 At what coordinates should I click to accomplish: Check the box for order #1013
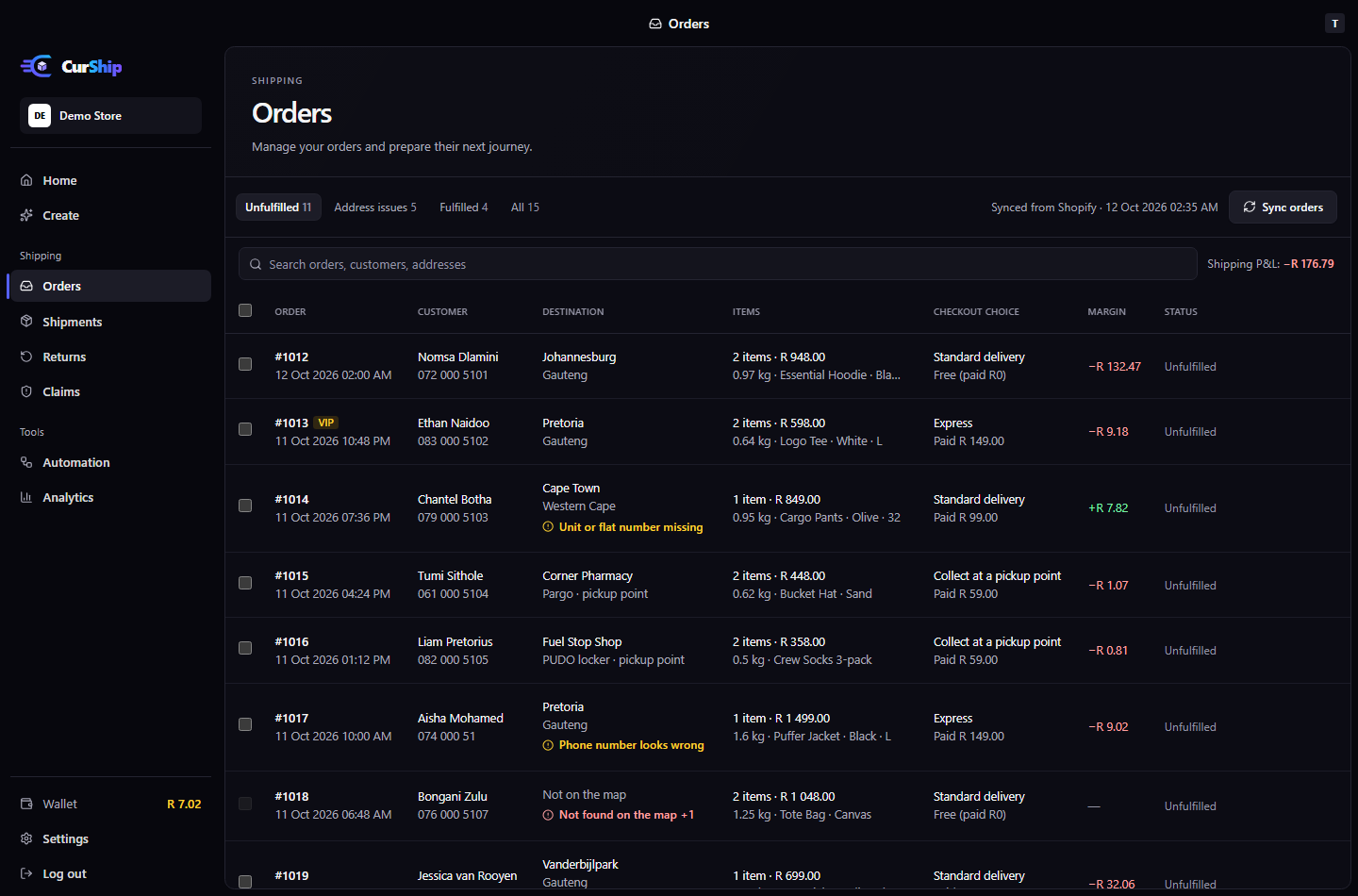pos(245,429)
